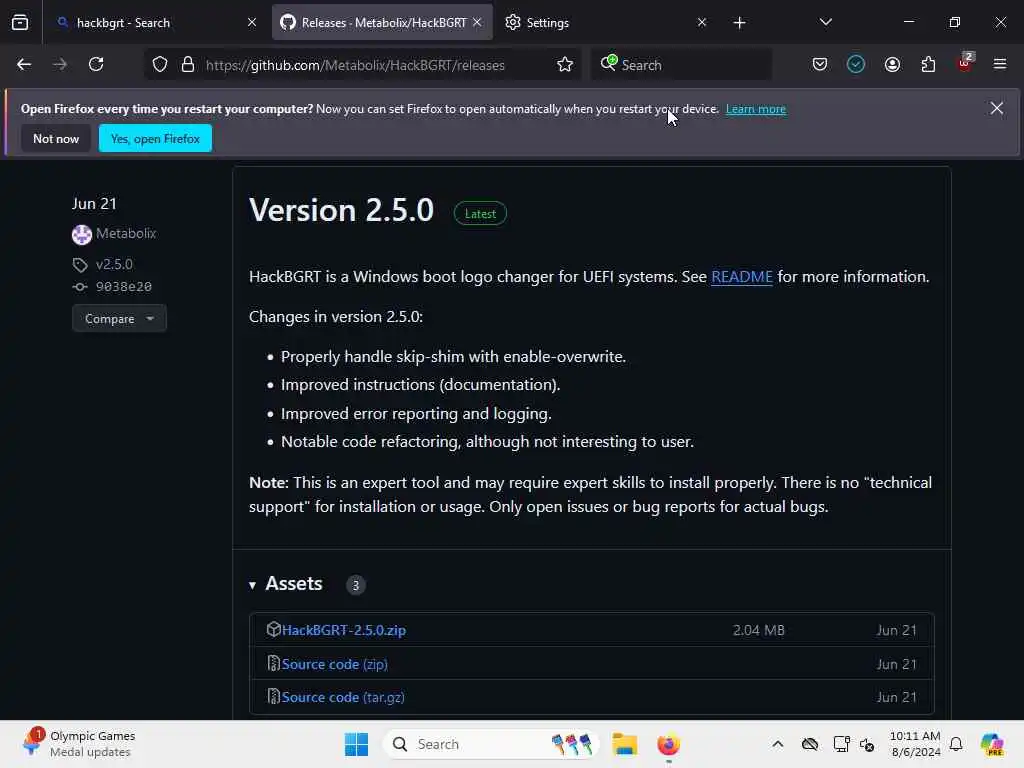Click the Firefox taskbar icon
This screenshot has height=768, width=1024.
[668, 744]
